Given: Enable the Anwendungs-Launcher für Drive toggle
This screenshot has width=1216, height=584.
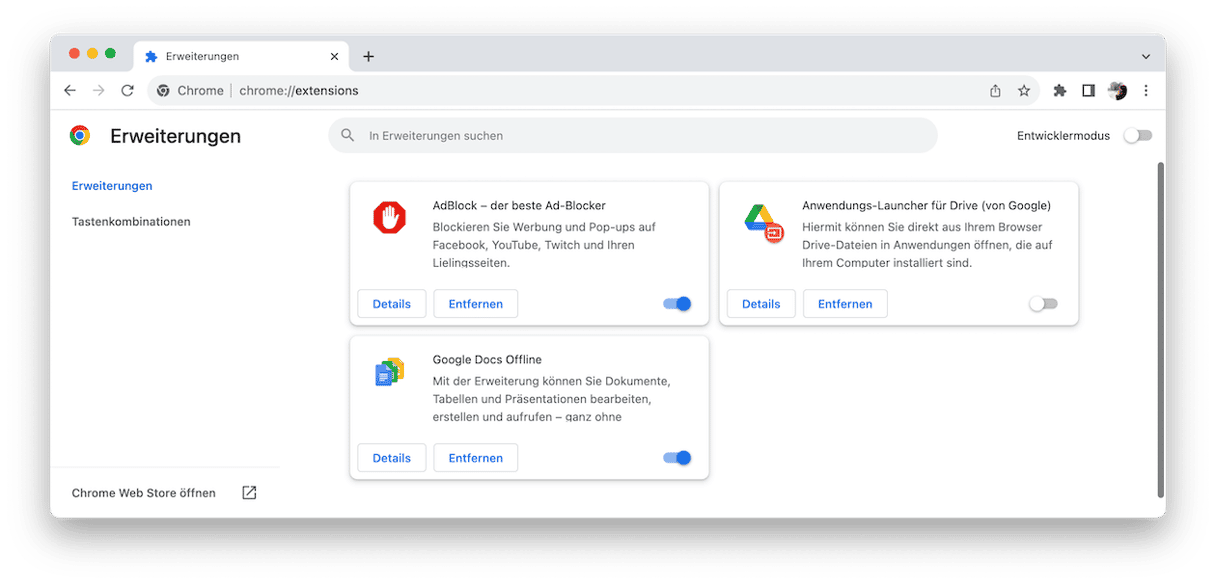Looking at the screenshot, I should 1043,304.
